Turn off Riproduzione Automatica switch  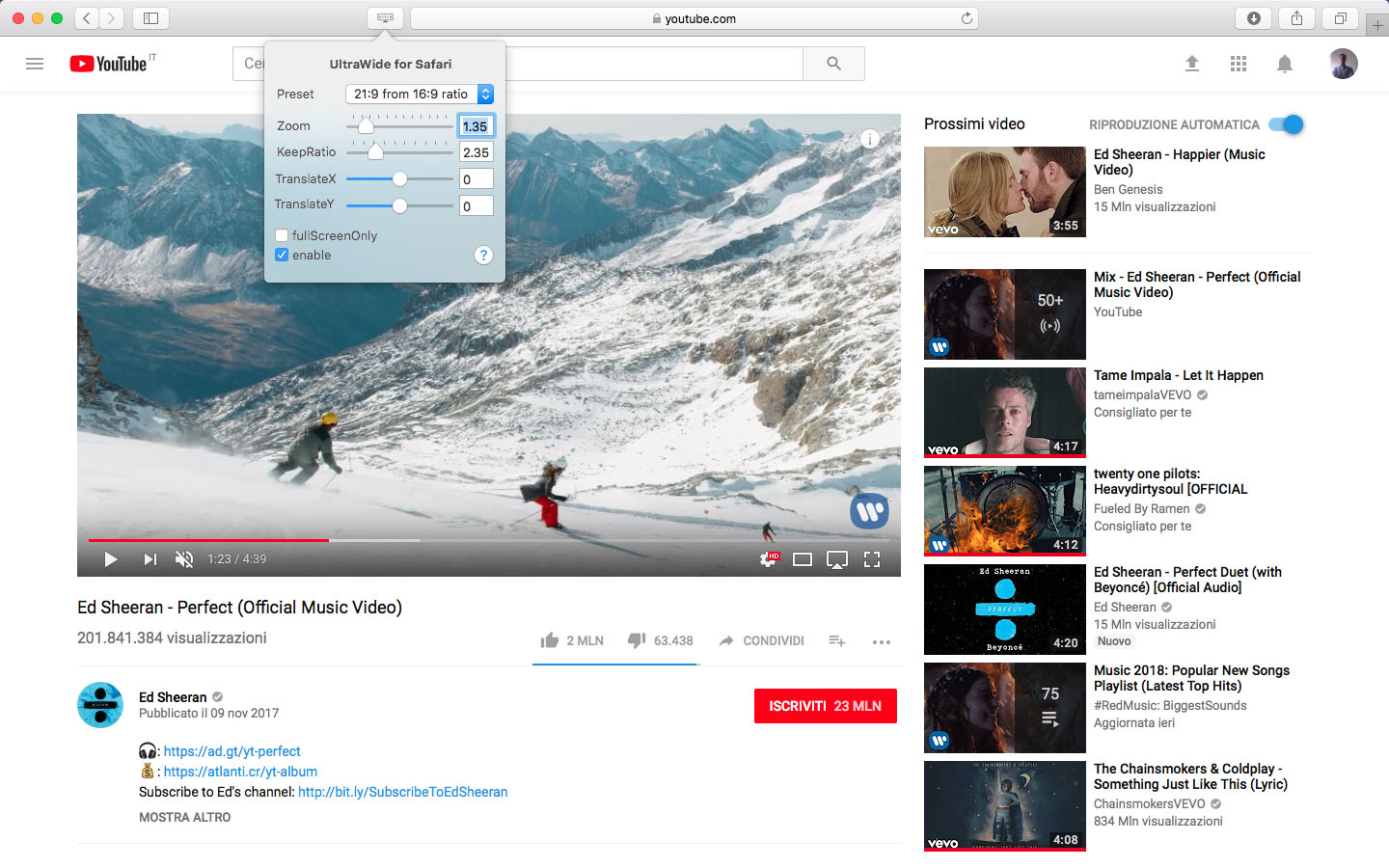click(1287, 124)
